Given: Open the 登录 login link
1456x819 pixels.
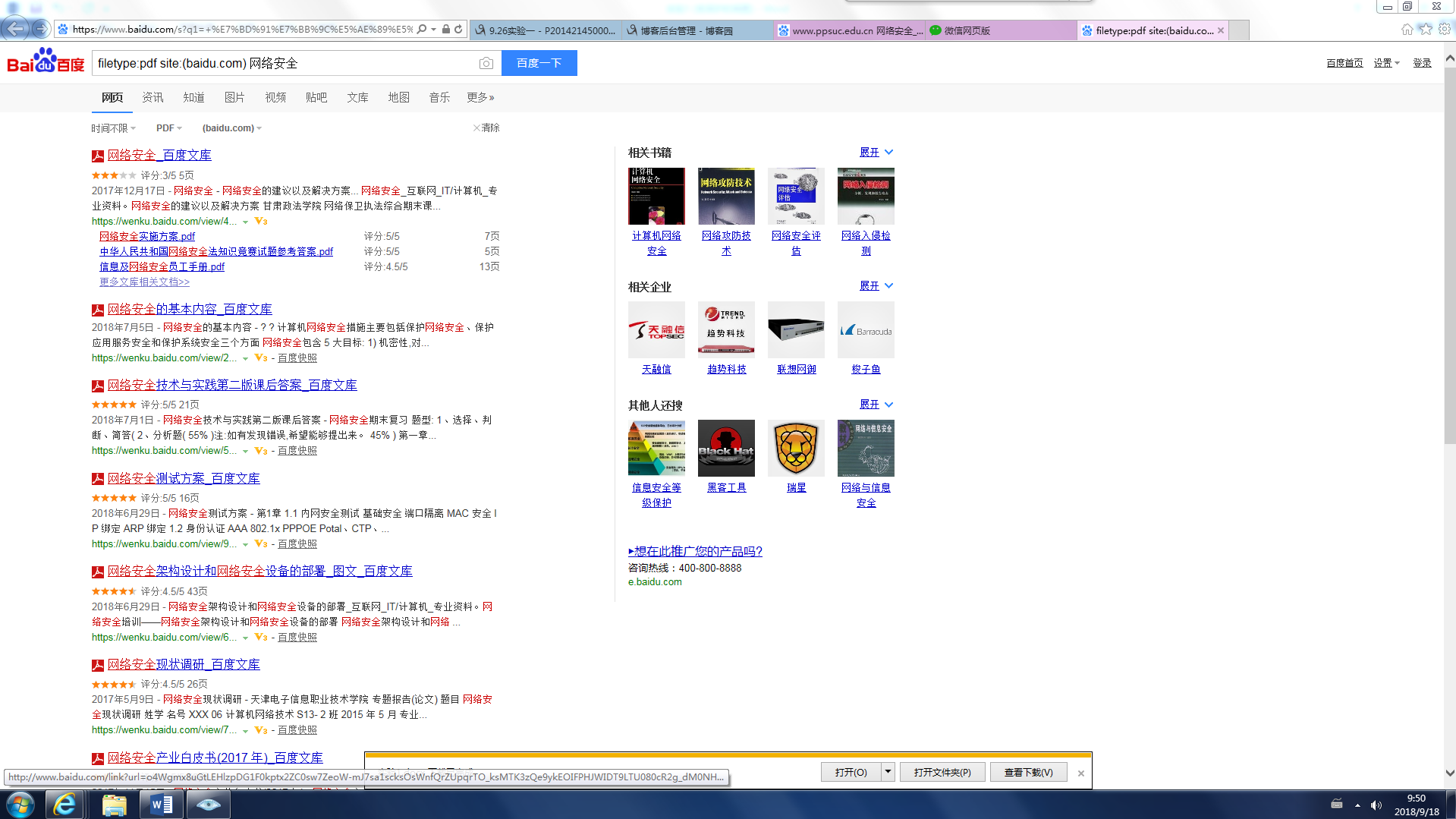Looking at the screenshot, I should coord(1422,63).
